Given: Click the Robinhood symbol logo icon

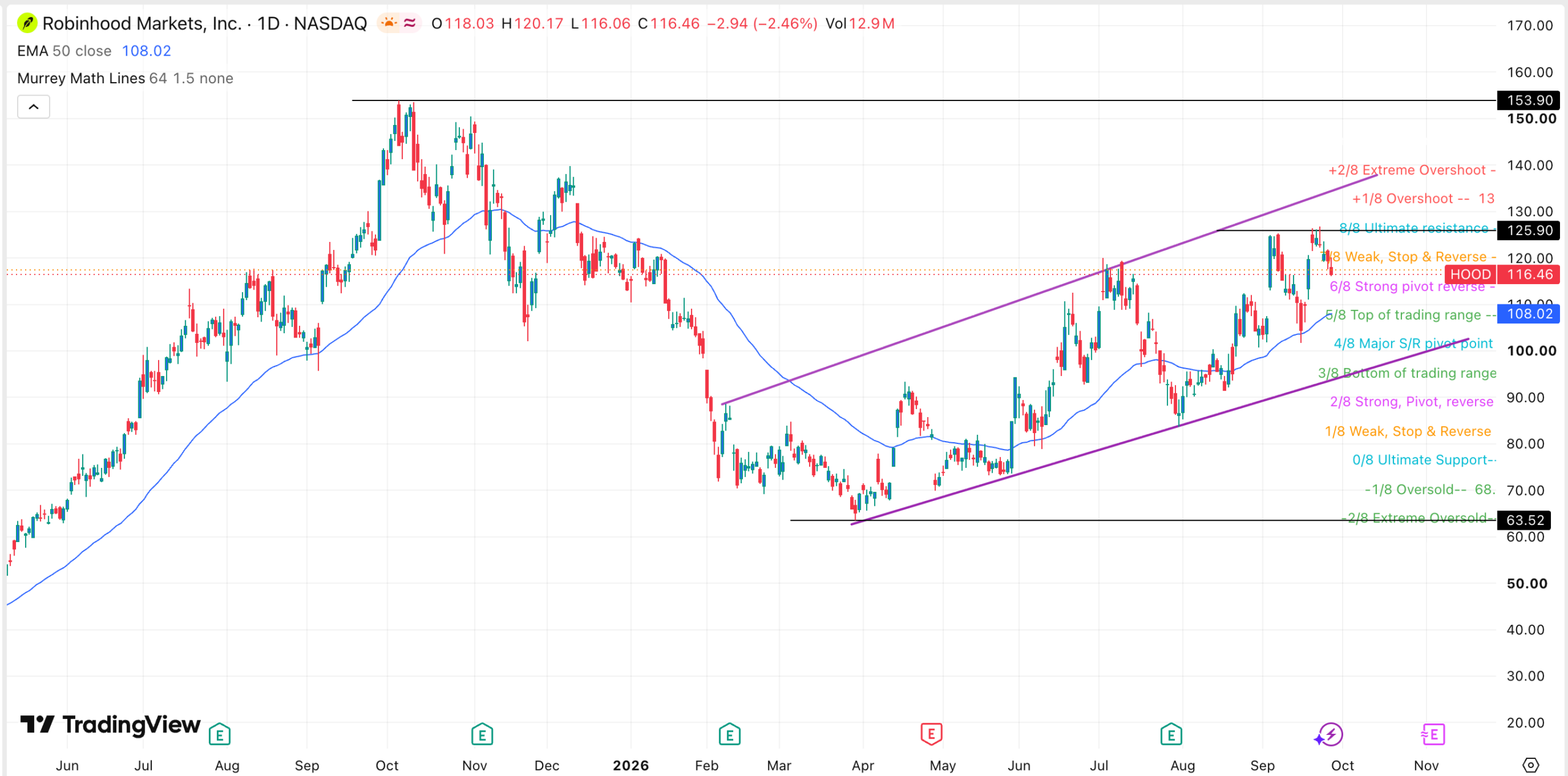Looking at the screenshot, I should (x=26, y=23).
